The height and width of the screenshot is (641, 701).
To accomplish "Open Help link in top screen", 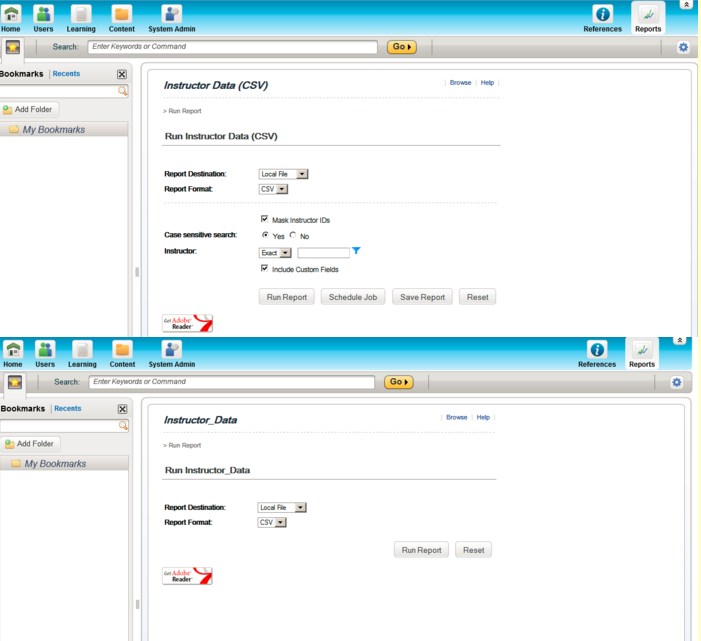I will click(487, 83).
